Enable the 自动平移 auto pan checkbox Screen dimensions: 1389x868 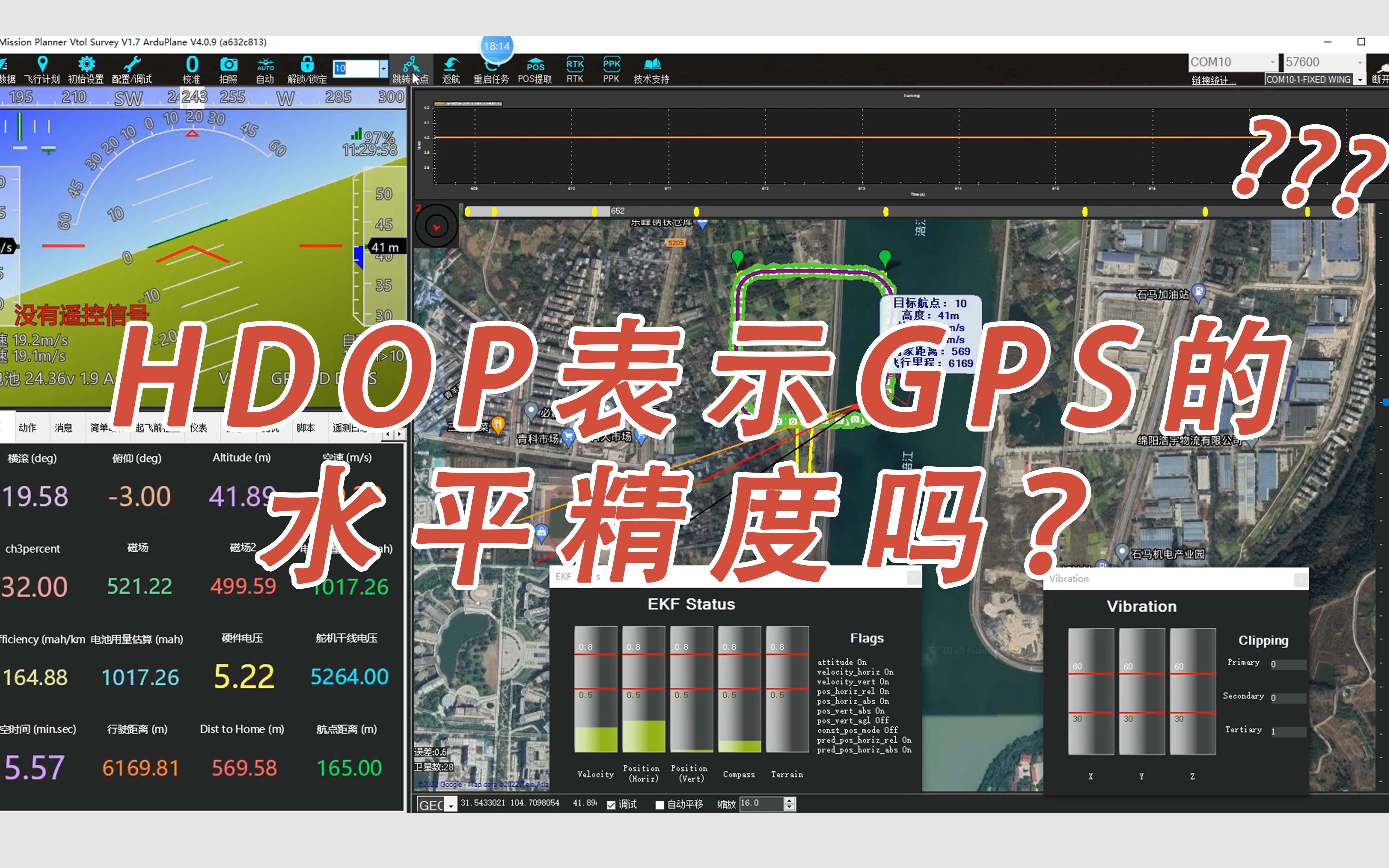coord(660,805)
